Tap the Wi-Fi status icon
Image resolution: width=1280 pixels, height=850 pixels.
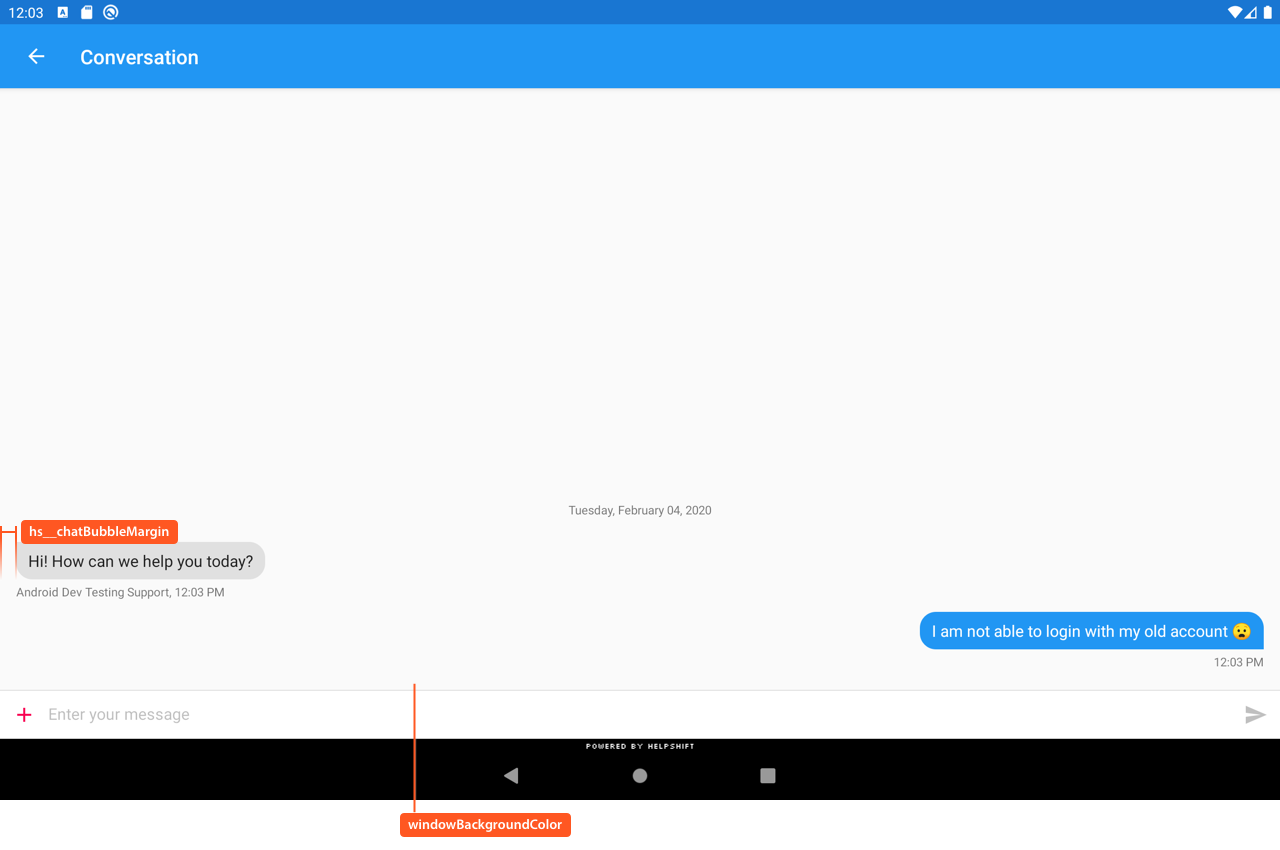click(1235, 13)
